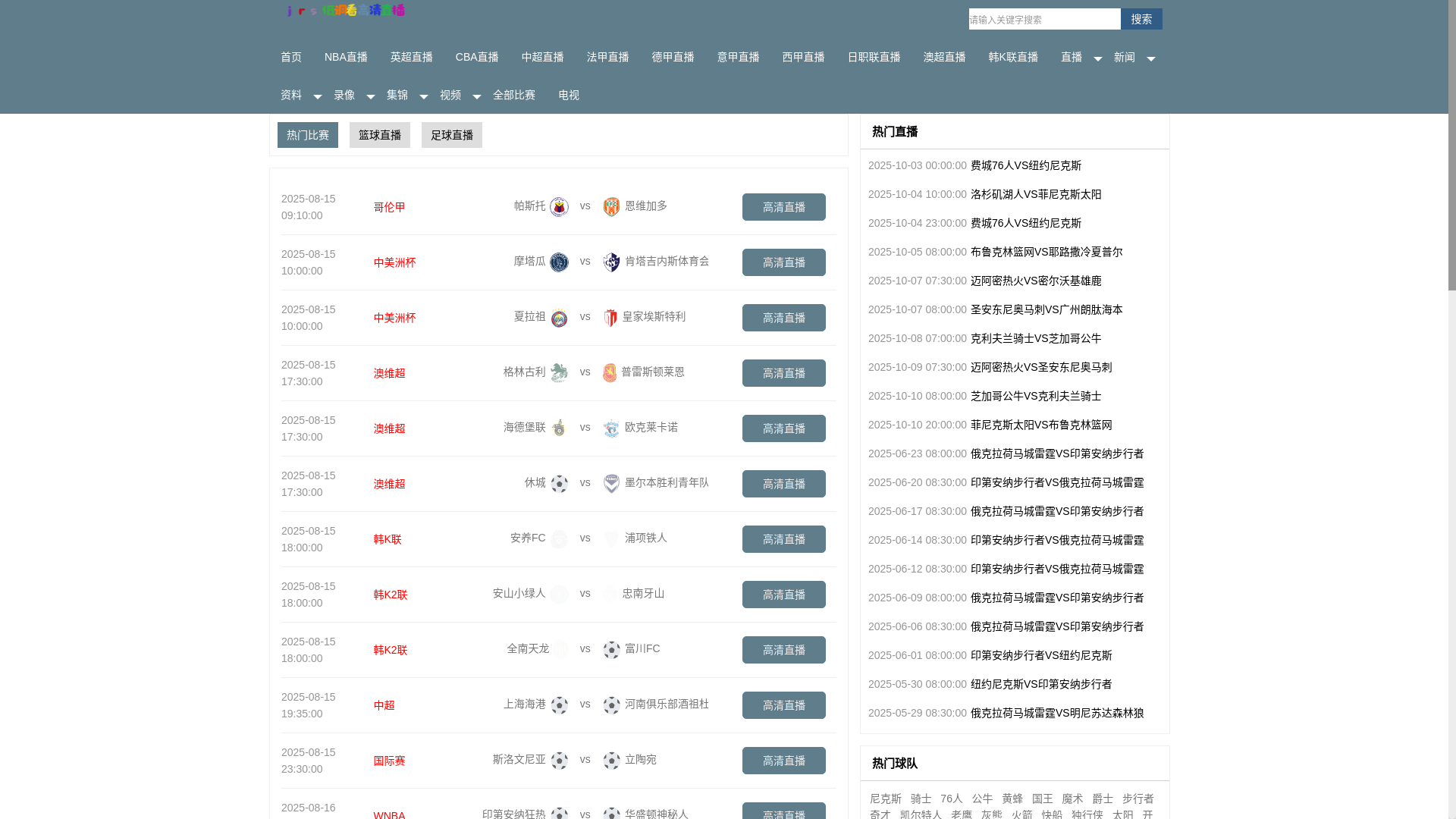Click the site logo at top
The image size is (1456, 819).
coord(346,10)
